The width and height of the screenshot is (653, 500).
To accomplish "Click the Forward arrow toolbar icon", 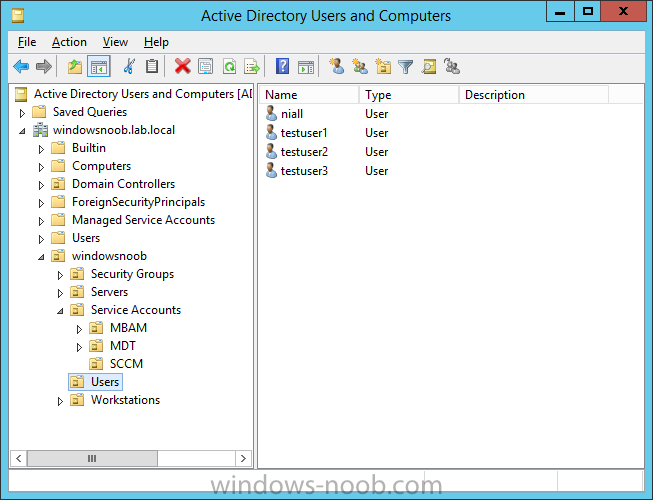I will pyautogui.click(x=44, y=67).
